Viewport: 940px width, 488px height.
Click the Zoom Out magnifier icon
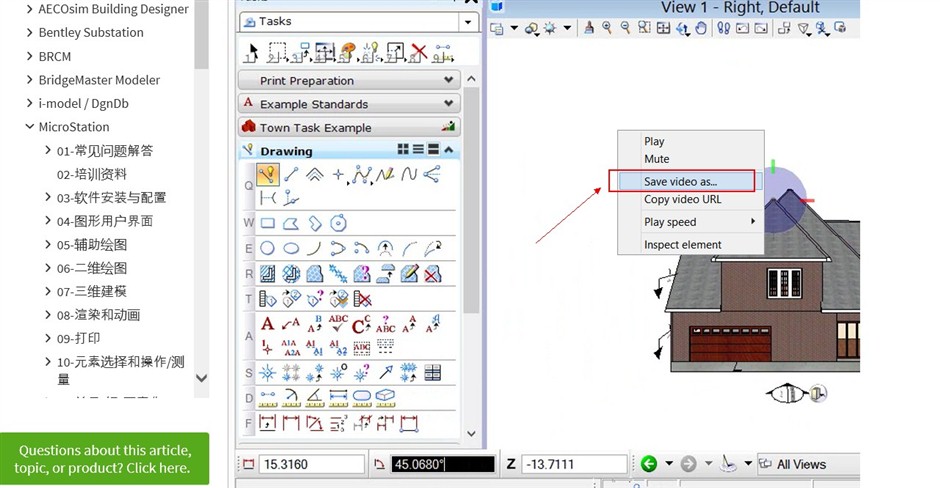pyautogui.click(x=625, y=28)
